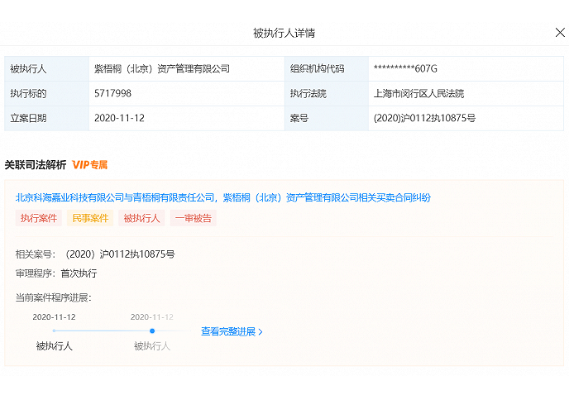The width and height of the screenshot is (569, 397).
Task: Click the faded timeline 被执行人 label
Action: tap(152, 346)
